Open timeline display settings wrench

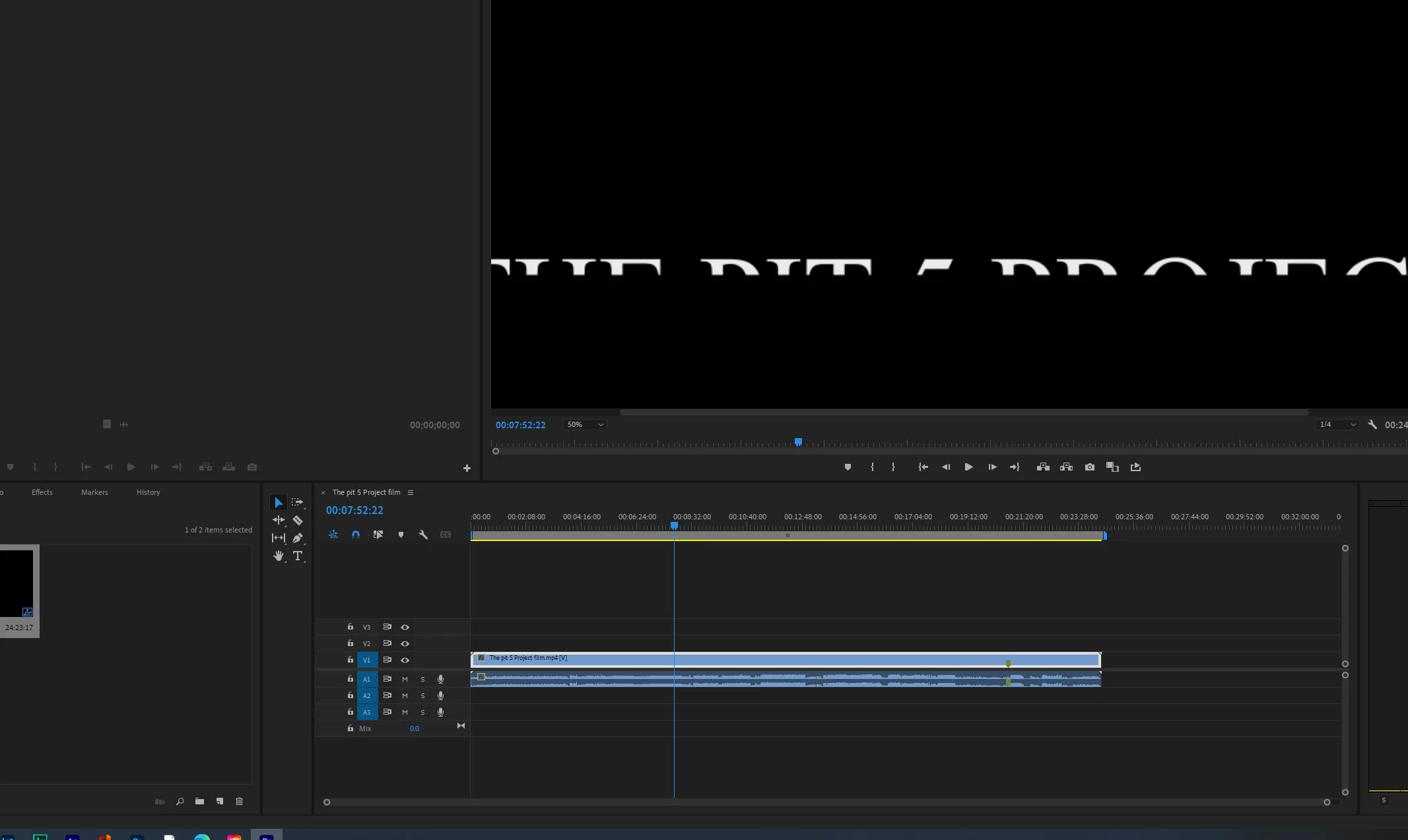pyautogui.click(x=423, y=535)
